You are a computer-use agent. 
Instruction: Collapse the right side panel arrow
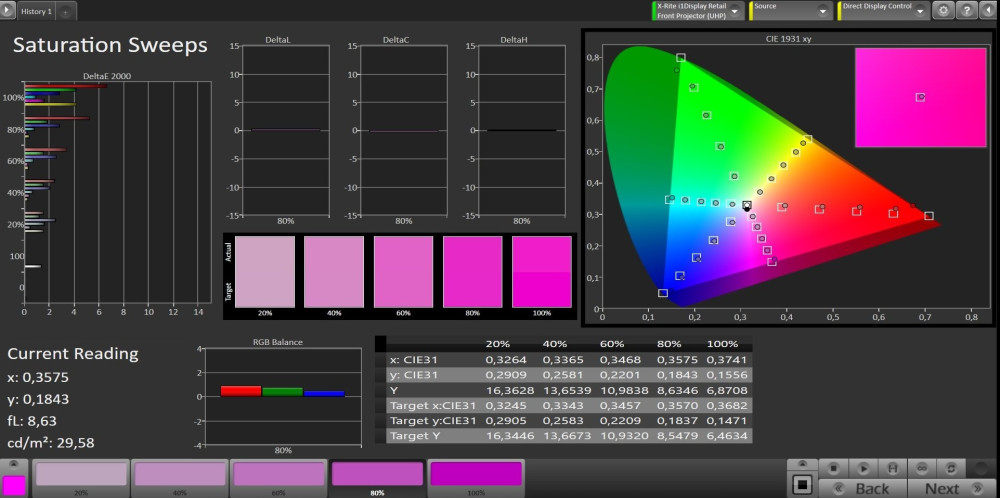(988, 10)
